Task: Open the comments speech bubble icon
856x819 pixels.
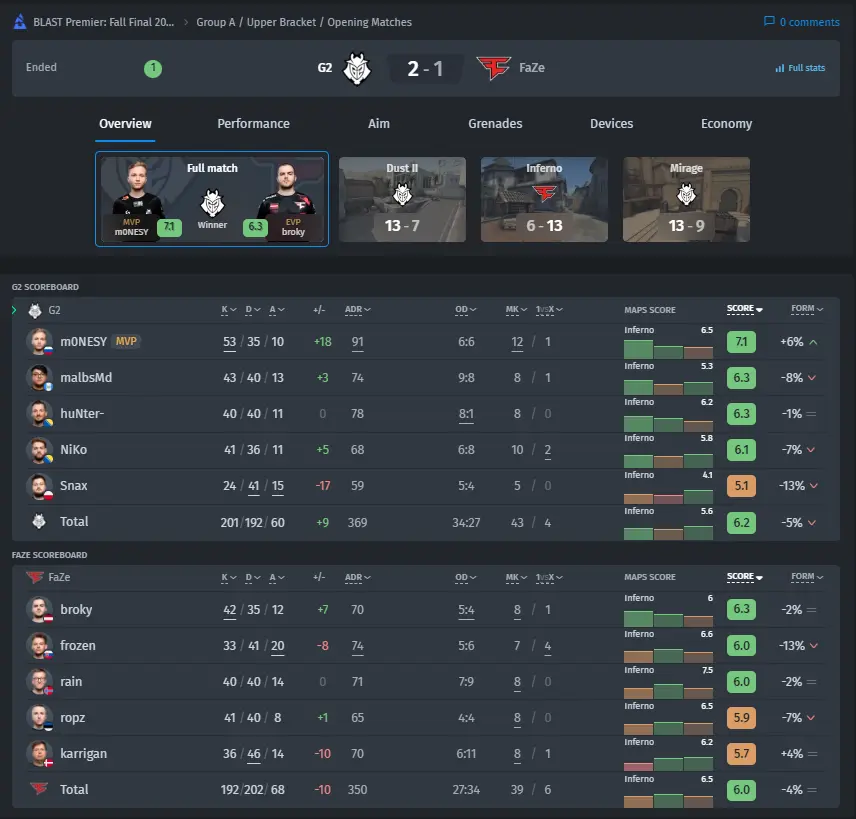Action: point(769,21)
